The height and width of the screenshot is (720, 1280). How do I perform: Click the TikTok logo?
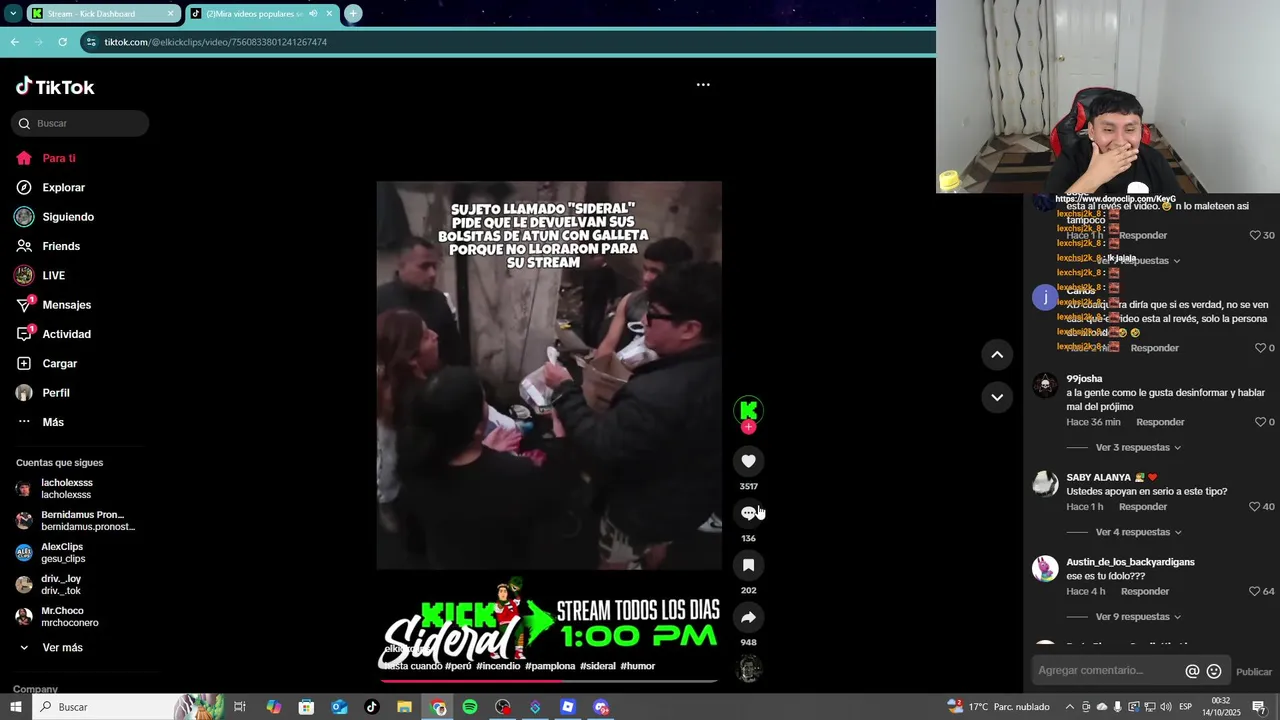coord(55,87)
